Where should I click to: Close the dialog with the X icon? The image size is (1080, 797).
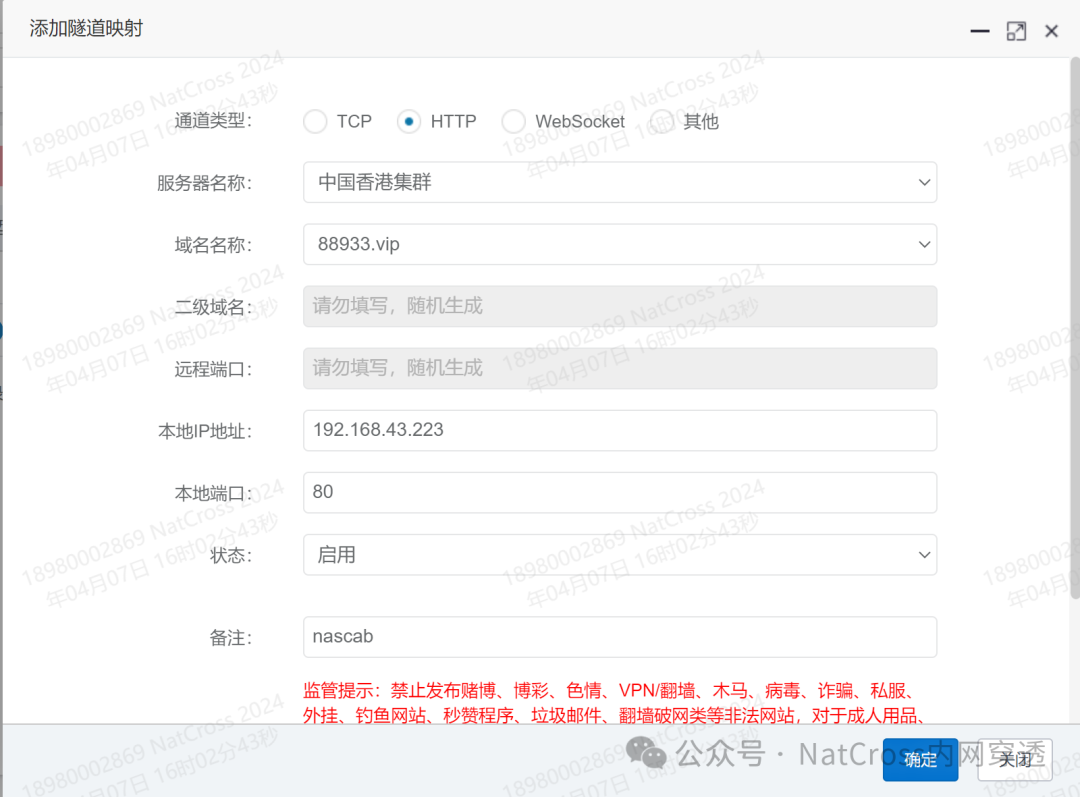[1051, 31]
